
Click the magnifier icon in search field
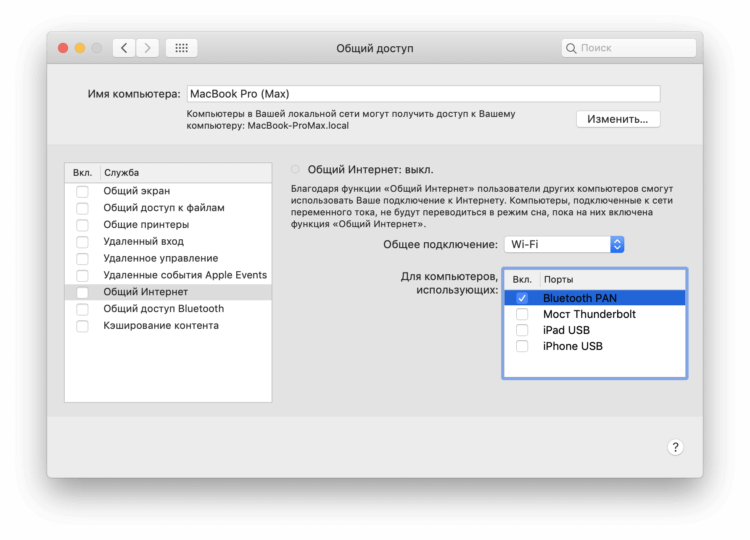coord(571,48)
